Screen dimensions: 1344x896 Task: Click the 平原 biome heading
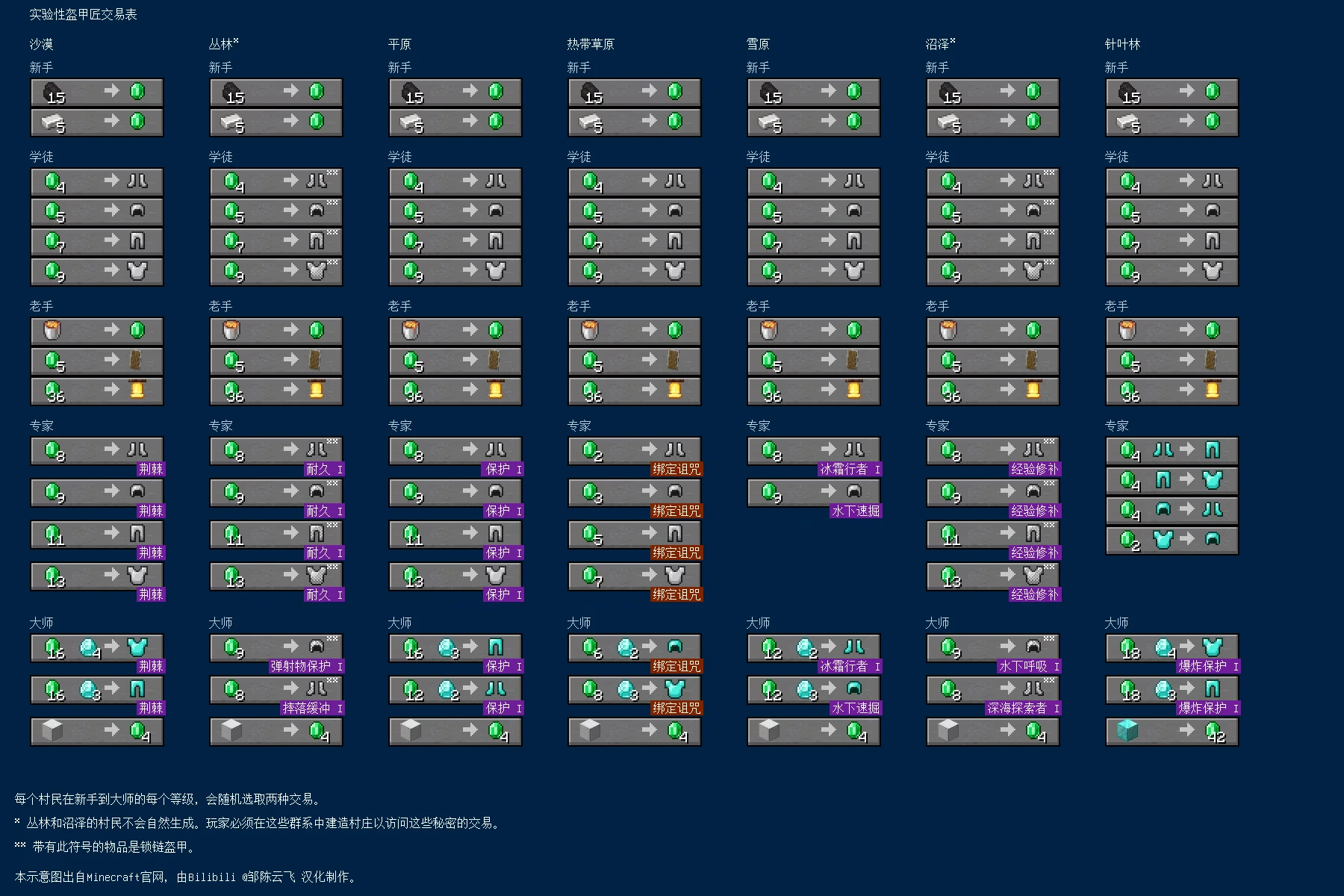tap(399, 44)
